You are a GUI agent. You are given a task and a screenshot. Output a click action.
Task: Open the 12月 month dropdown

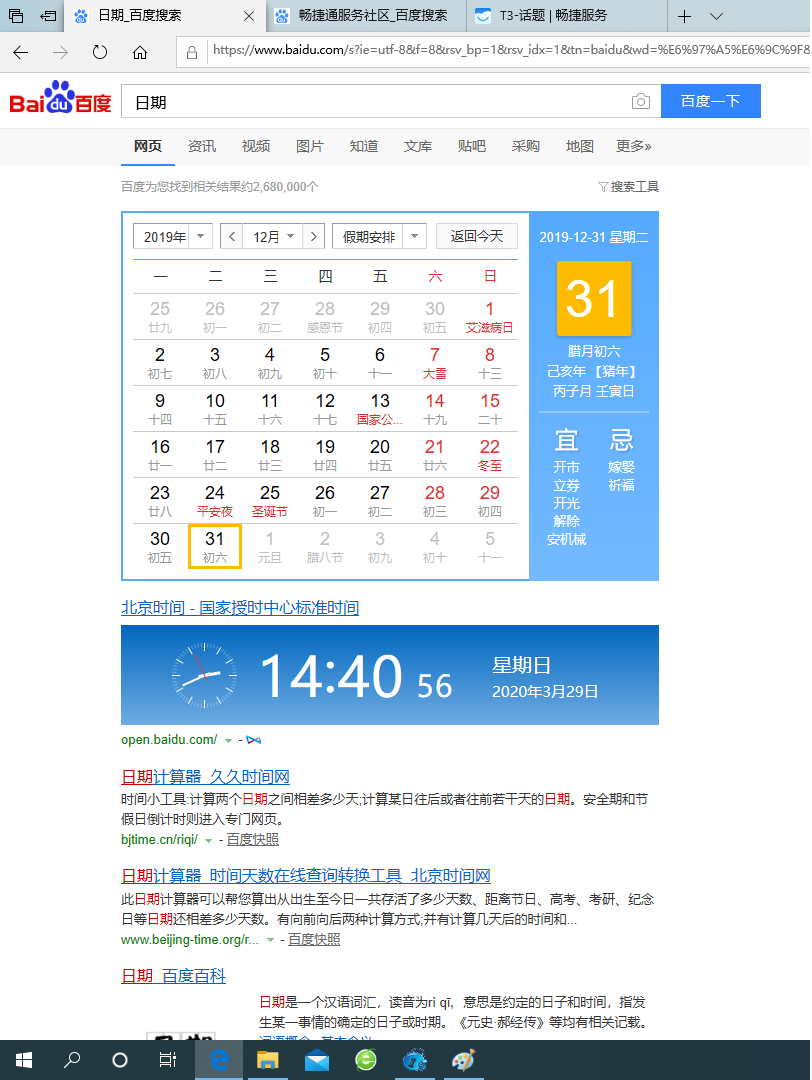273,236
